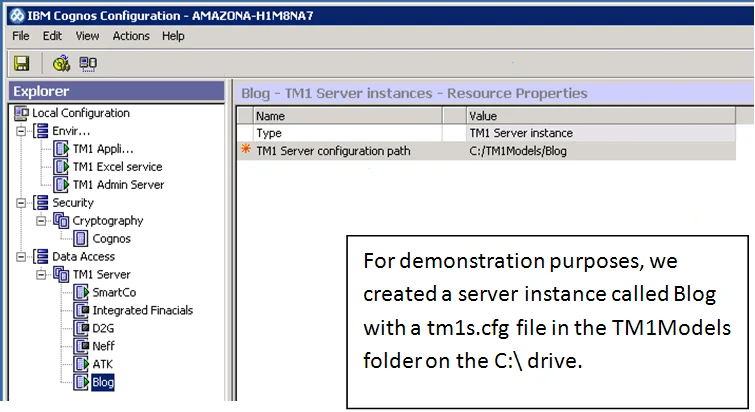The width and height of the screenshot is (755, 412).
Task: Select the Blog server instance
Action: [103, 383]
